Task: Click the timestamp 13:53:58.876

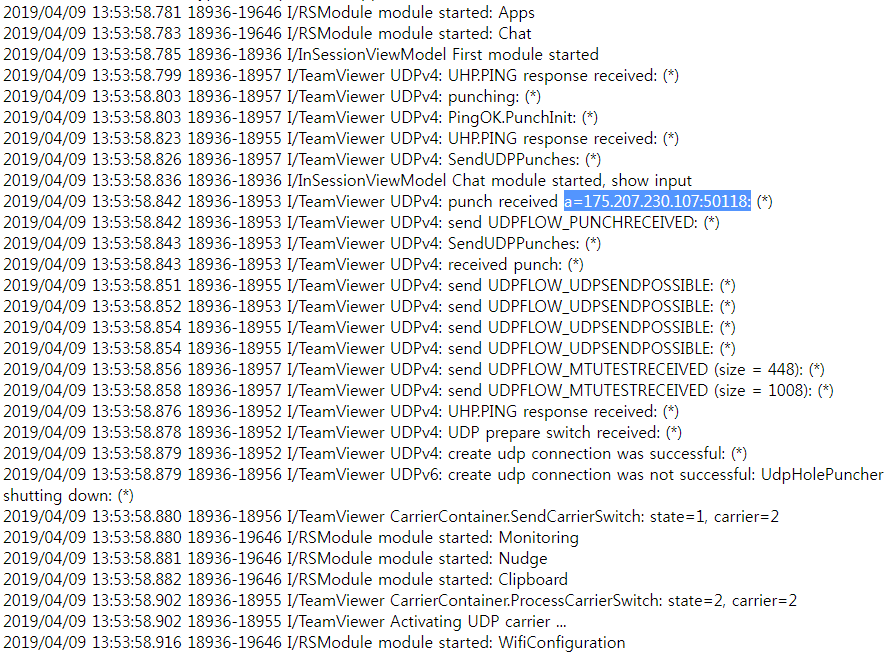Action: tap(136, 411)
